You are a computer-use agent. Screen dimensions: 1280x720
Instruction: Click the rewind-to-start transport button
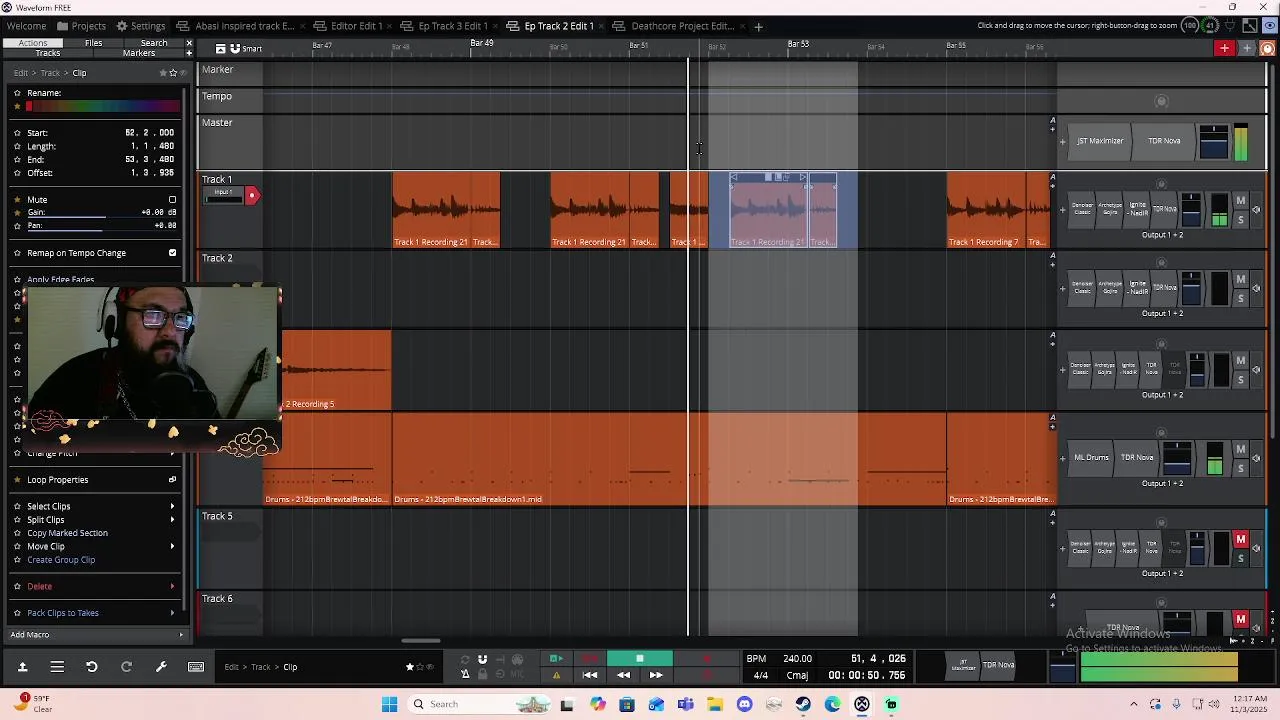tap(590, 675)
